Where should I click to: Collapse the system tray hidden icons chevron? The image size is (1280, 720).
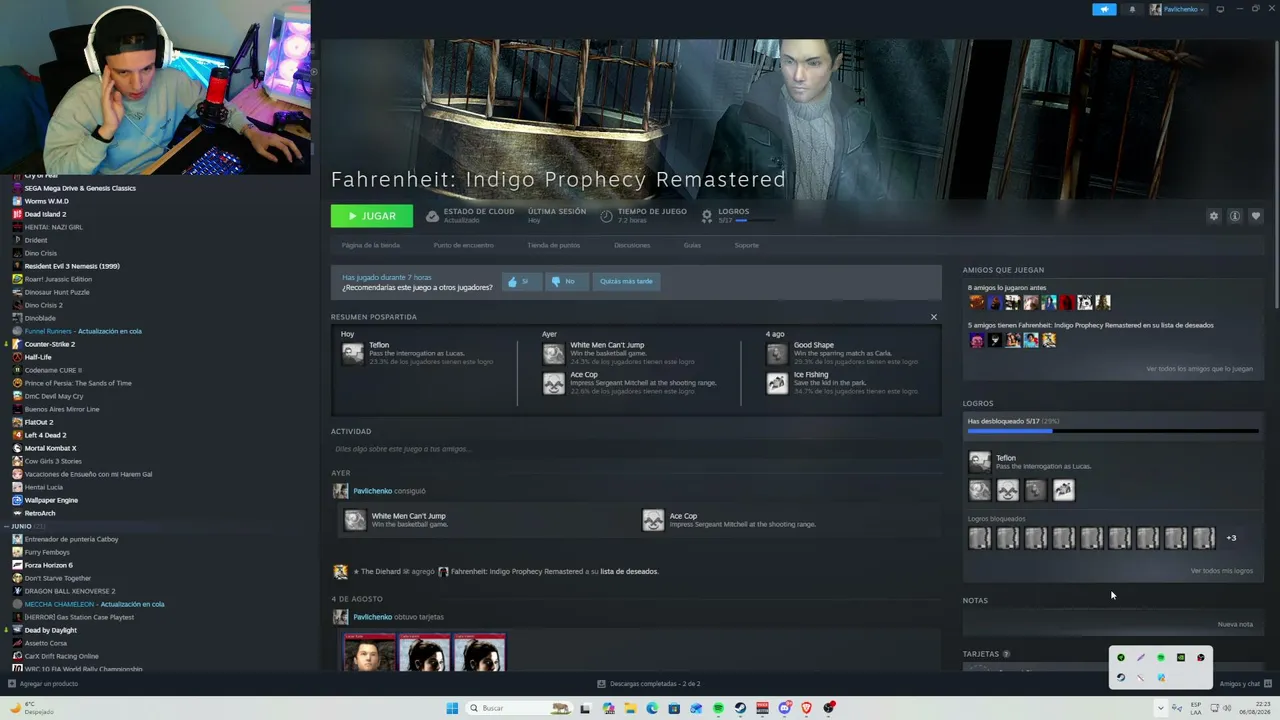(1161, 708)
